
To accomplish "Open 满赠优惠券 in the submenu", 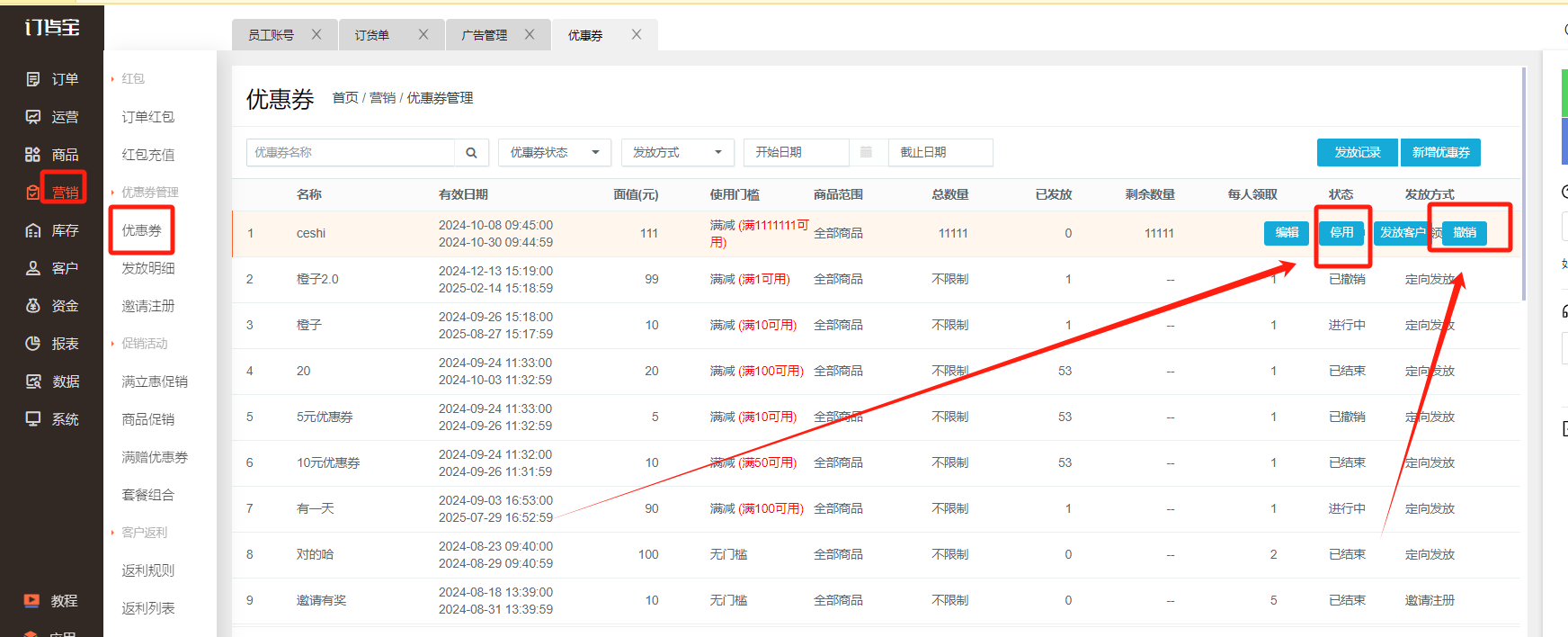I will coord(155,457).
